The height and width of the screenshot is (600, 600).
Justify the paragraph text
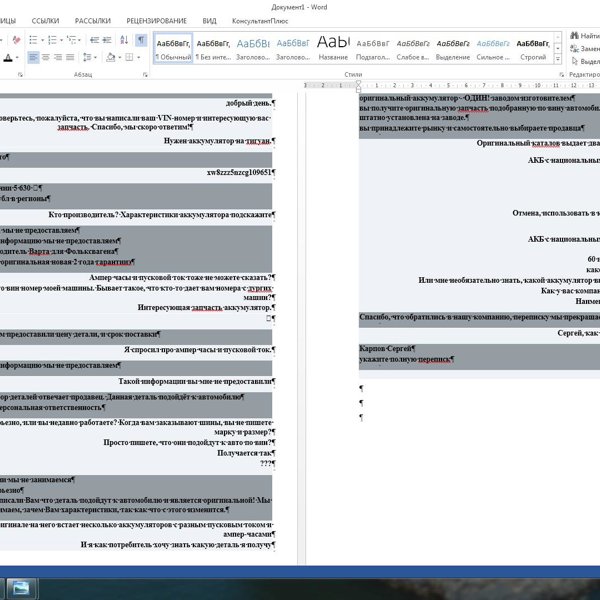pos(70,57)
